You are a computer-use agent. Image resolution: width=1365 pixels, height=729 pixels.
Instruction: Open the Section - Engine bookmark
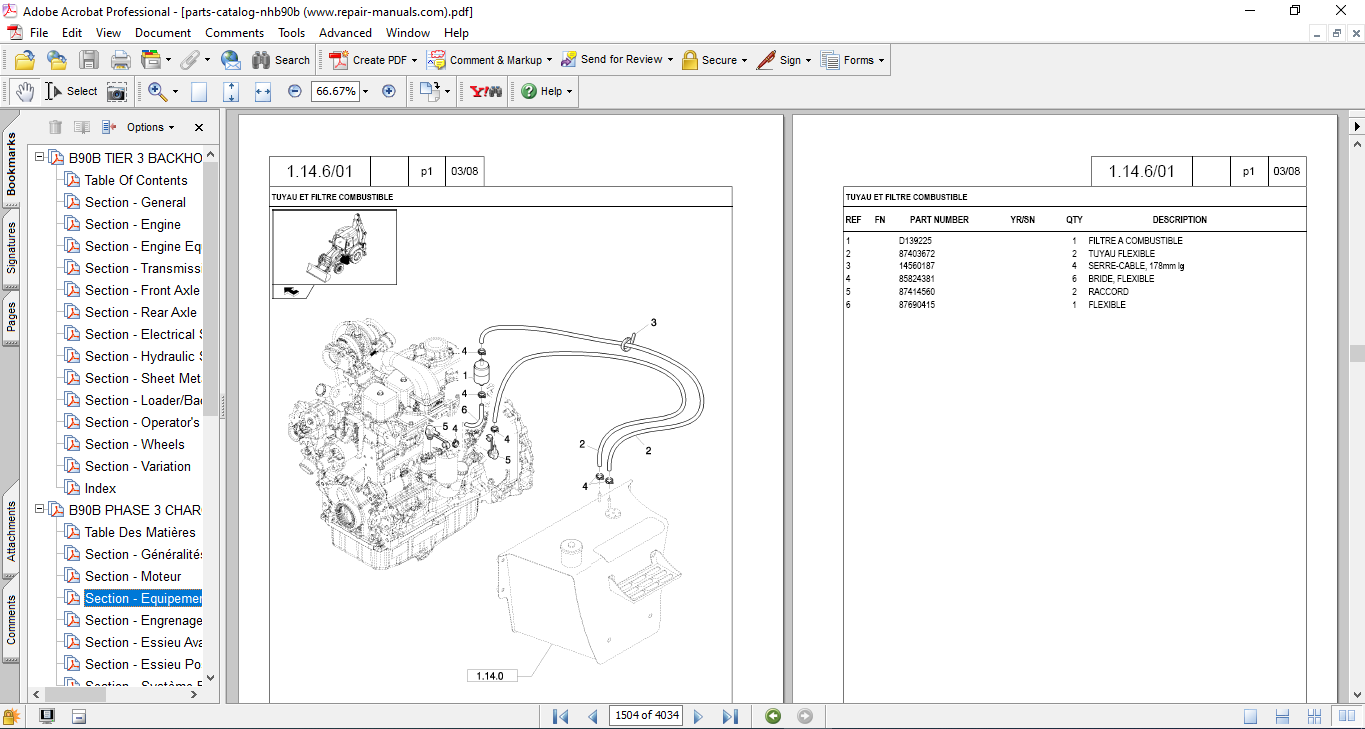[x=133, y=224]
